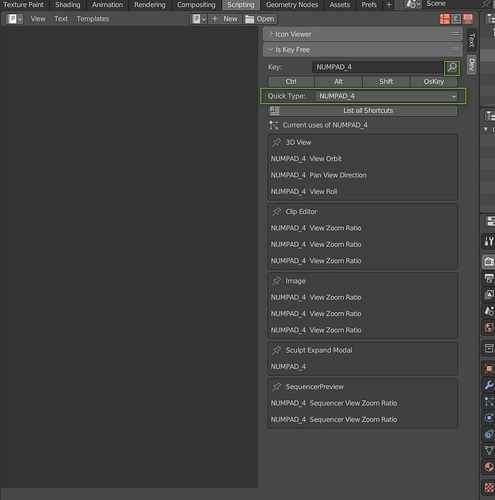Switch to the Shading workspace tab
Image resolution: width=495 pixels, height=500 pixels.
68,5
